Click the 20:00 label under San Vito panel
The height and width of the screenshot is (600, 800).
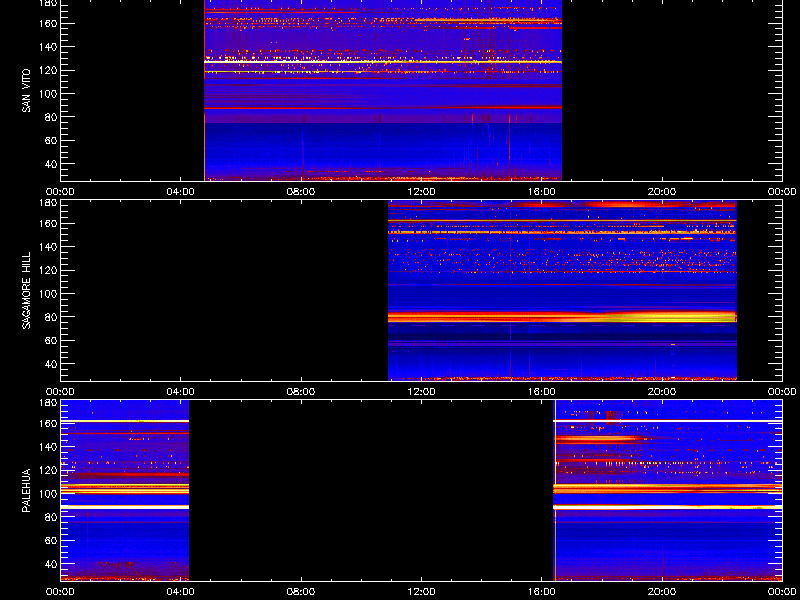coord(662,192)
